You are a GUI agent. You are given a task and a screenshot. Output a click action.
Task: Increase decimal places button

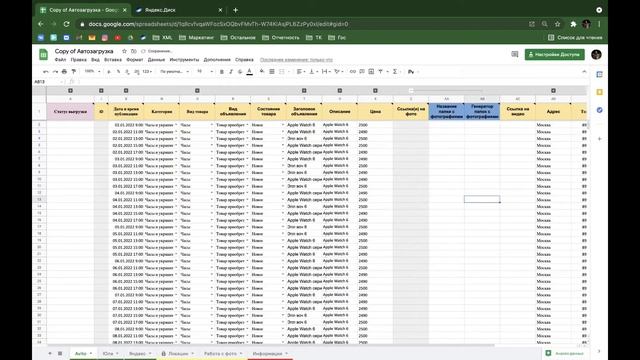click(137, 71)
